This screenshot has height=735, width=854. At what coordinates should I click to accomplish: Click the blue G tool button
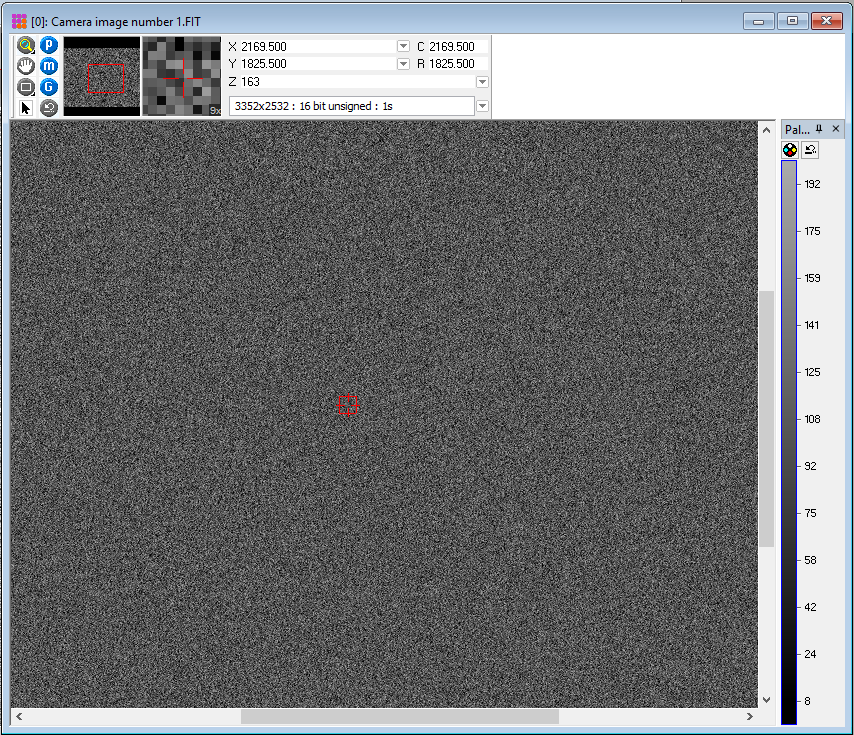(48, 86)
